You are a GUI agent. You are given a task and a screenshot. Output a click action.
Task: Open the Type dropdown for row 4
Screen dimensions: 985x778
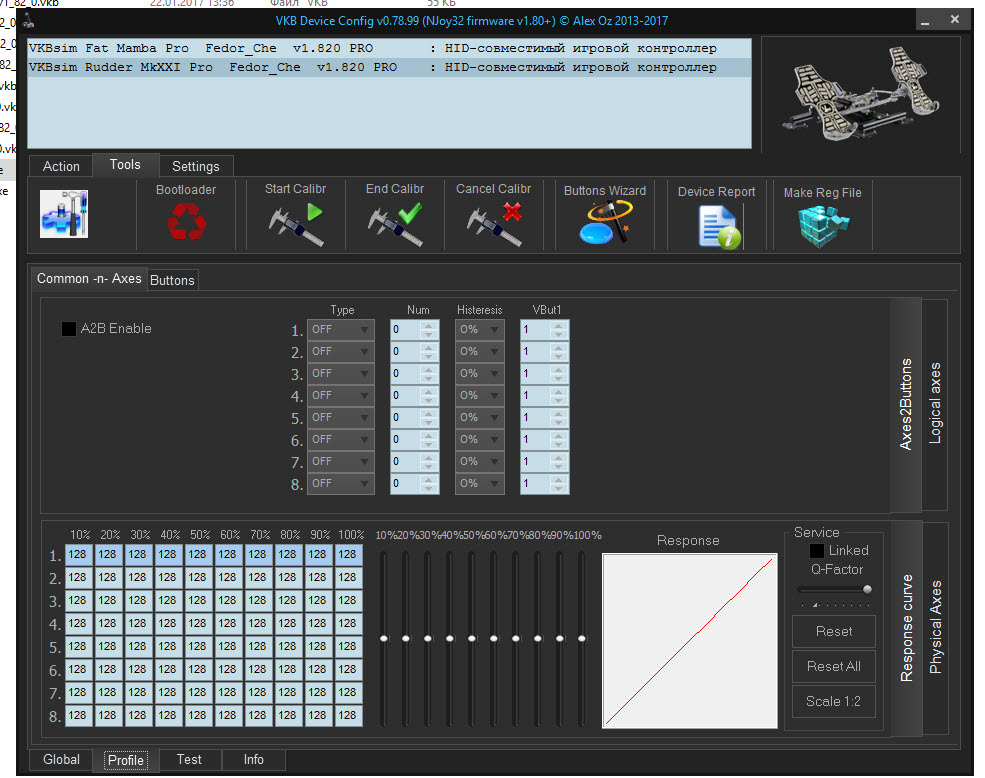340,395
